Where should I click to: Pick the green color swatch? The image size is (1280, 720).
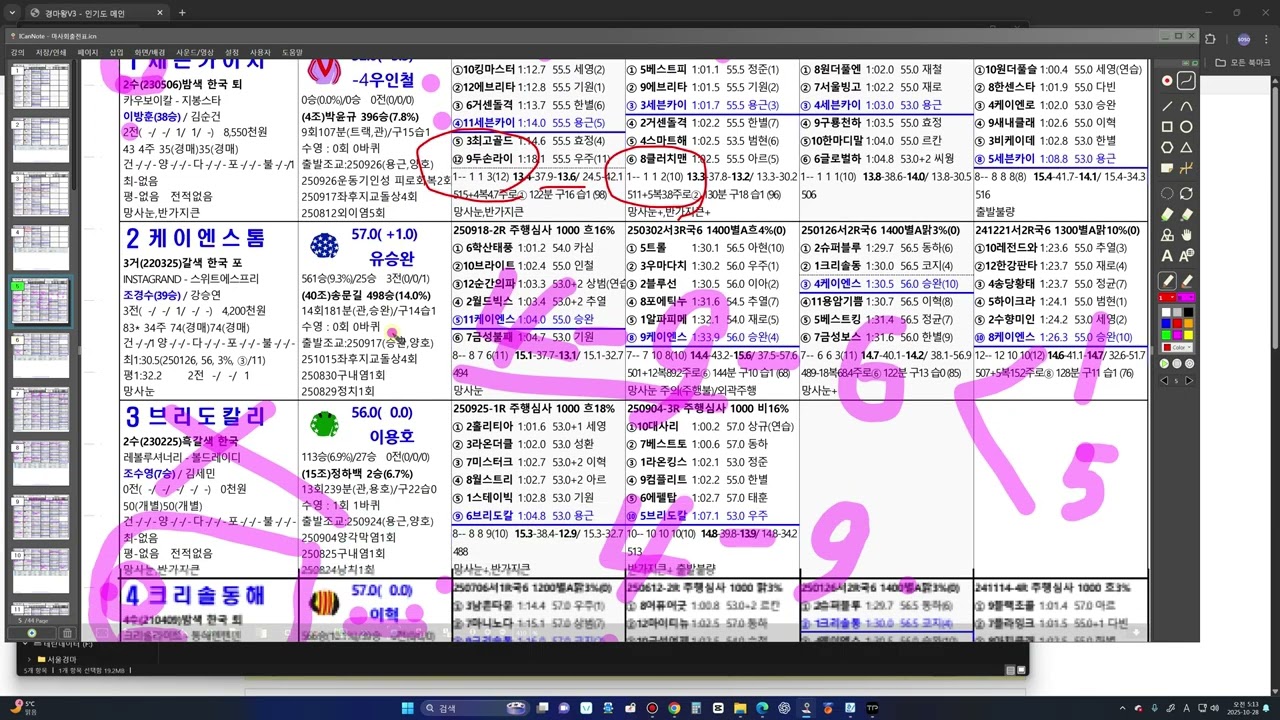click(x=1166, y=333)
